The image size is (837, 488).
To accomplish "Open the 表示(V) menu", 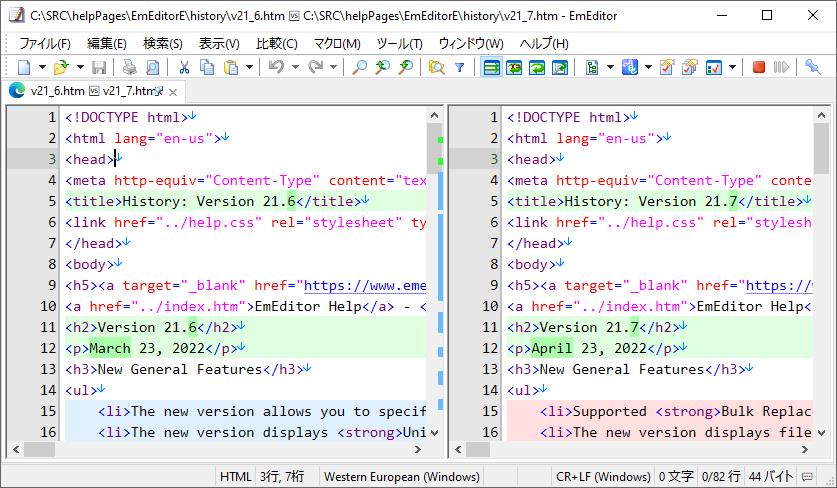I will coord(219,43).
